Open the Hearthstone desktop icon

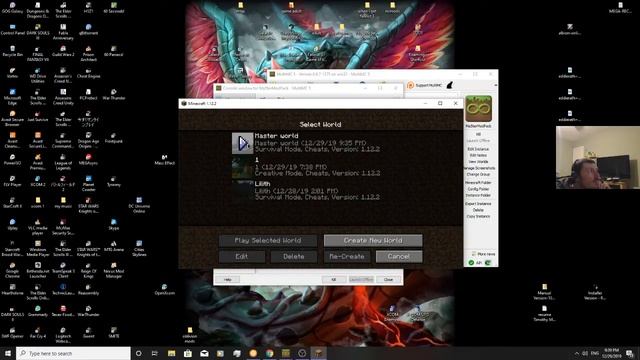click(12, 289)
